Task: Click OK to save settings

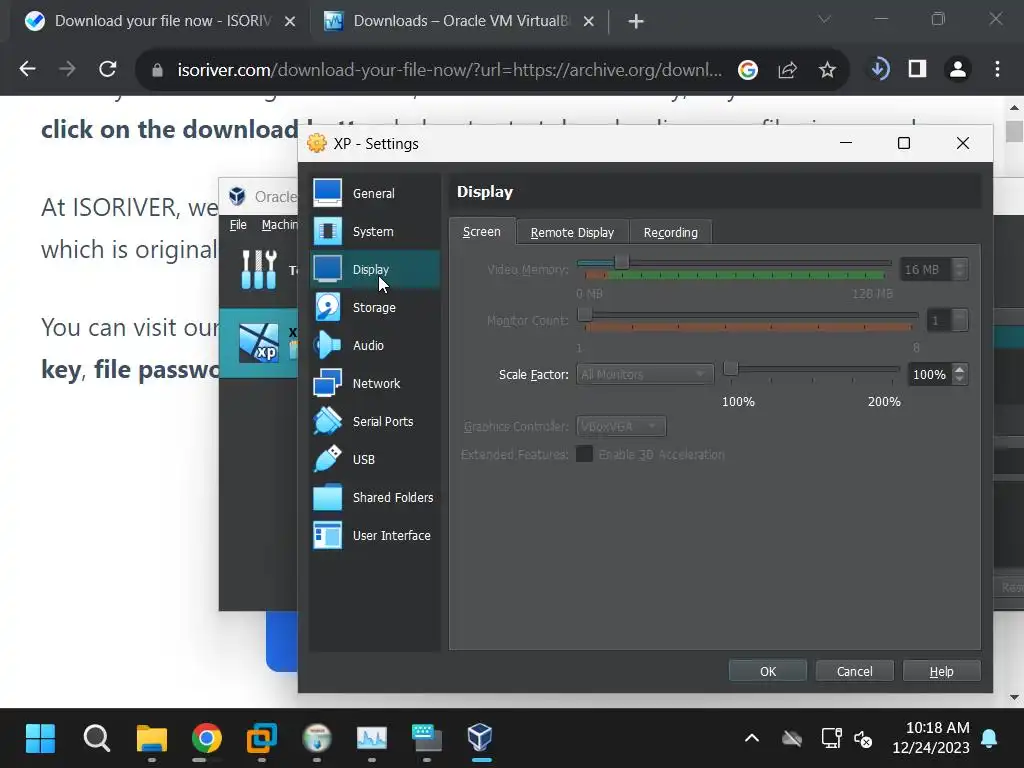Action: tap(768, 671)
